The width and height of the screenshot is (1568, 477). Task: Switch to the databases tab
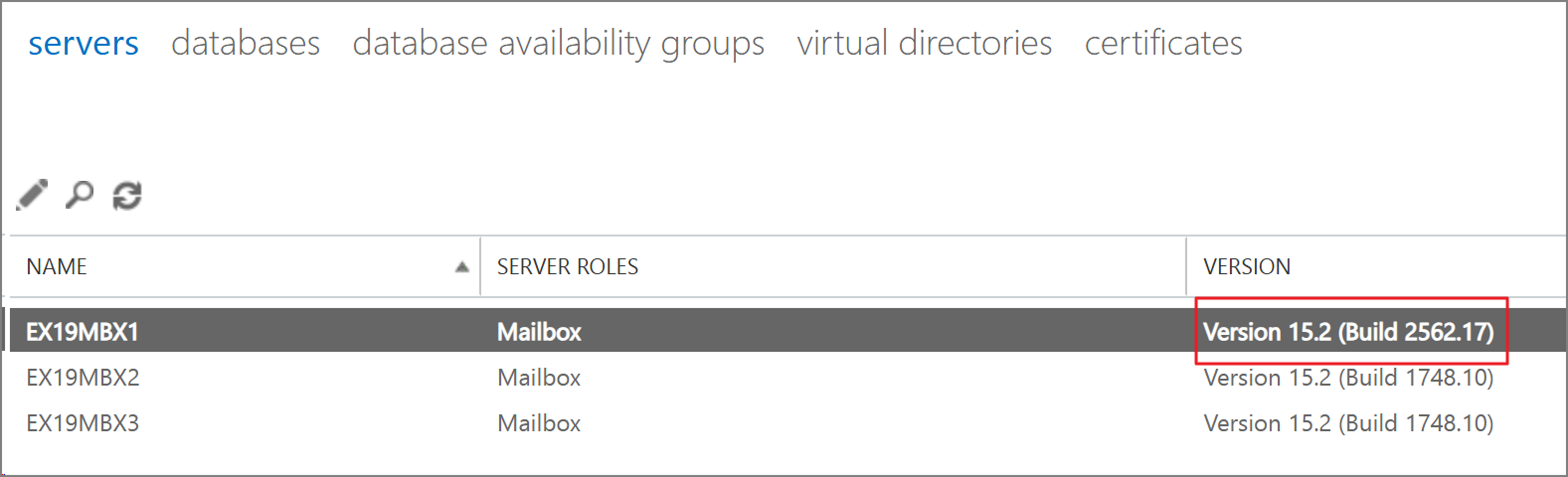tap(245, 43)
